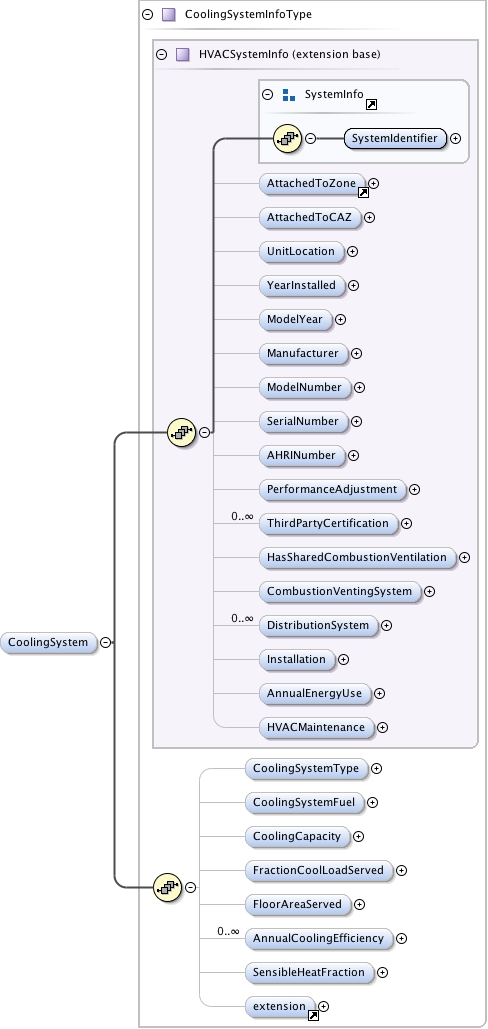Expand the Manufacturer node
488x1029 pixels.
(x=356, y=353)
